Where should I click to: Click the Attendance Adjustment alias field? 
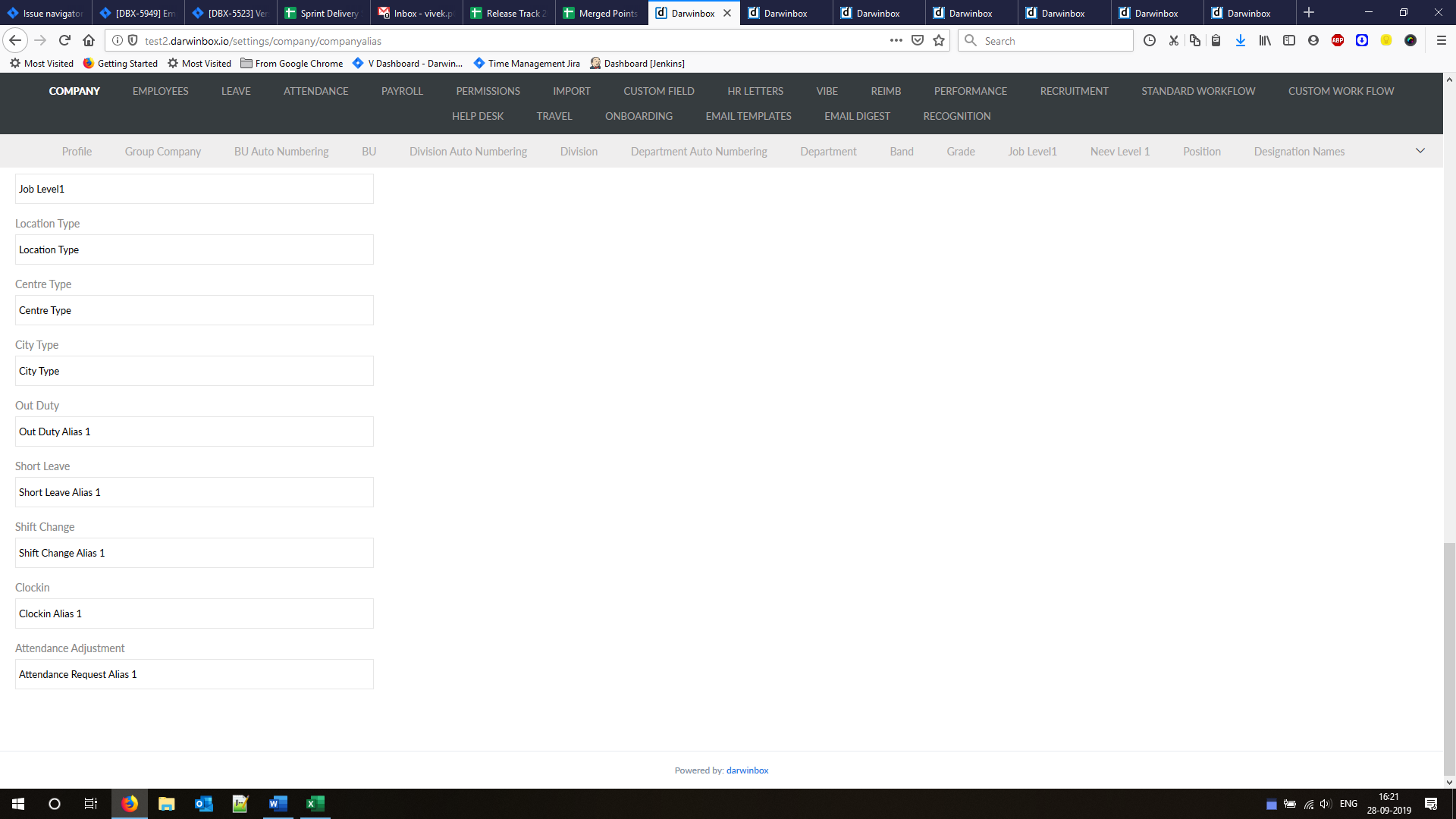click(194, 674)
